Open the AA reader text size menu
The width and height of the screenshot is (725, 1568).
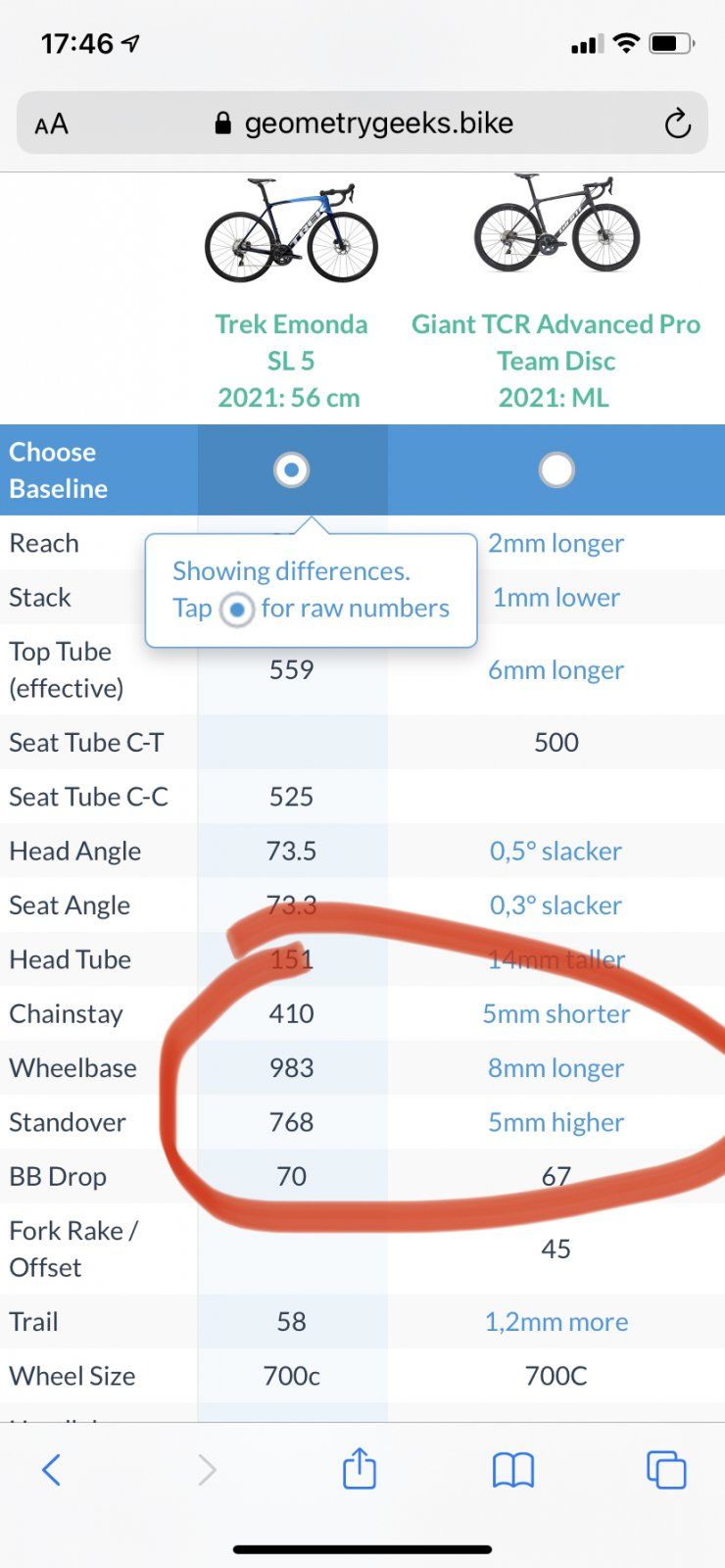[x=52, y=124]
